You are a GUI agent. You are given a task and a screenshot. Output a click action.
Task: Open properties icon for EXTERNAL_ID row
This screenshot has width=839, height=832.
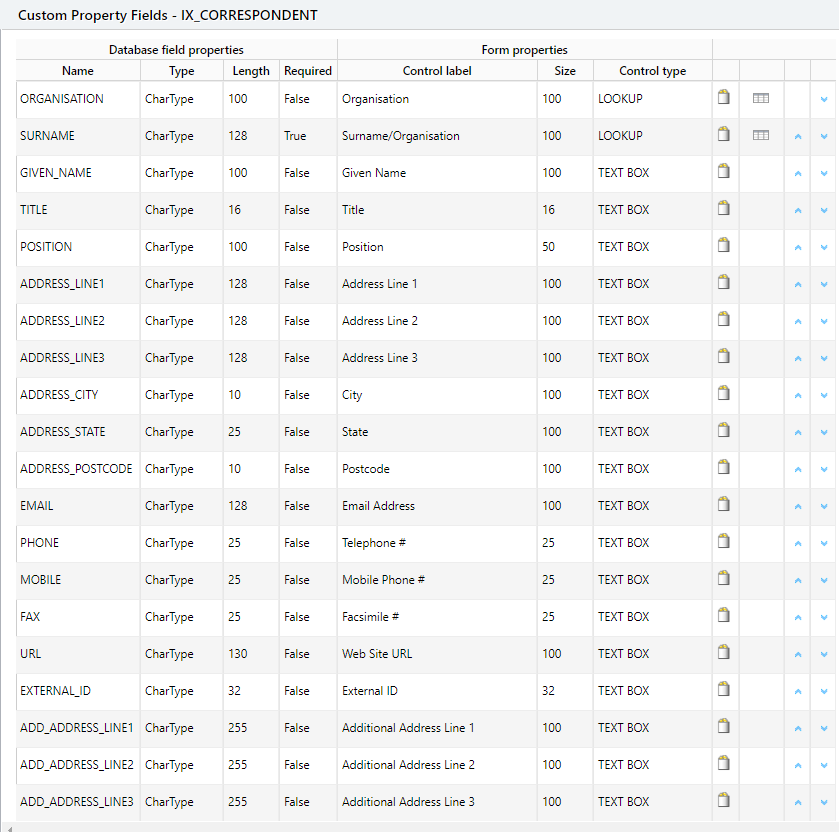(x=724, y=690)
